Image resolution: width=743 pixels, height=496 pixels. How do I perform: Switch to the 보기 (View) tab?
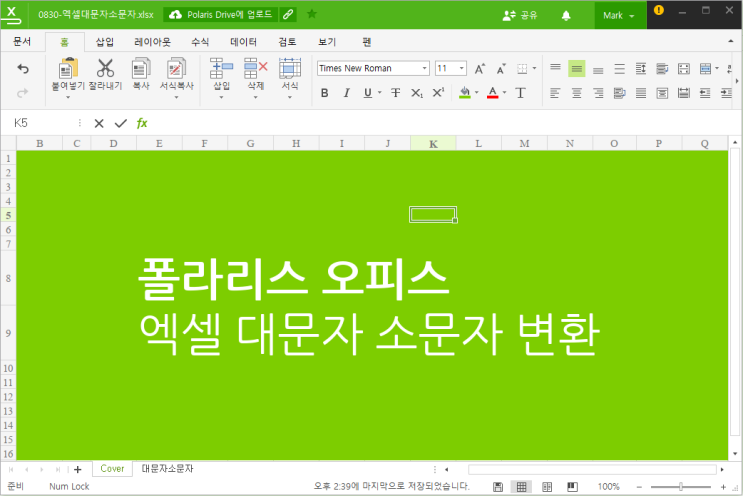click(327, 42)
